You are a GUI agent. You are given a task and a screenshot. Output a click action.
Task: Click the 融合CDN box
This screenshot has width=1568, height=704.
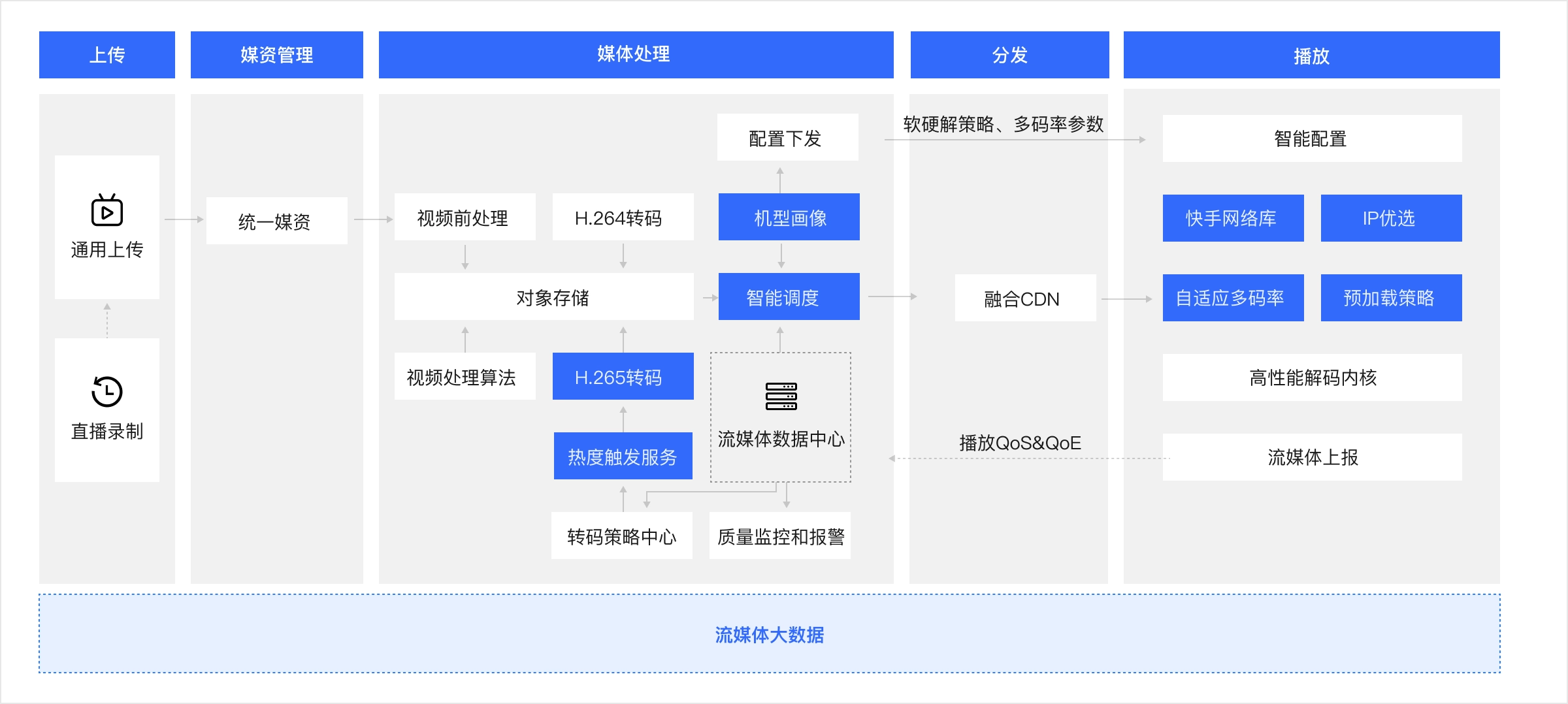(1025, 298)
